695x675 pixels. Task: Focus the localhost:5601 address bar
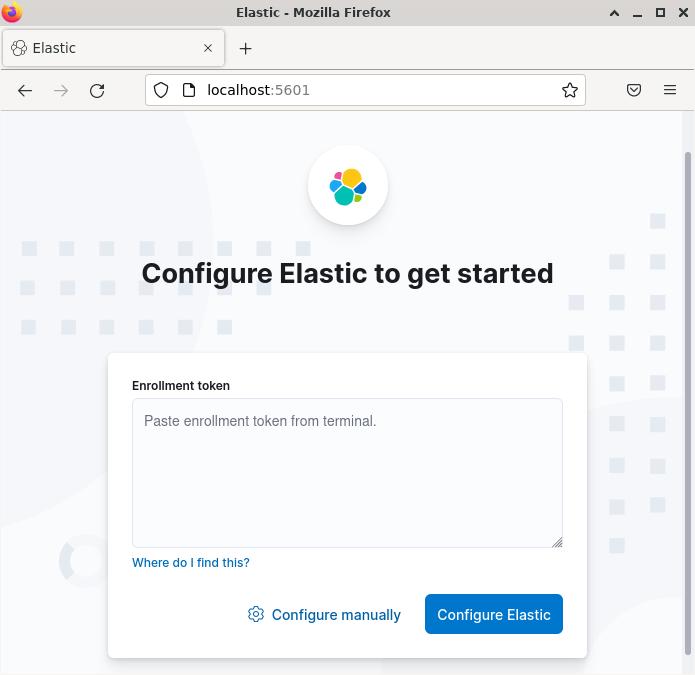coord(365,90)
